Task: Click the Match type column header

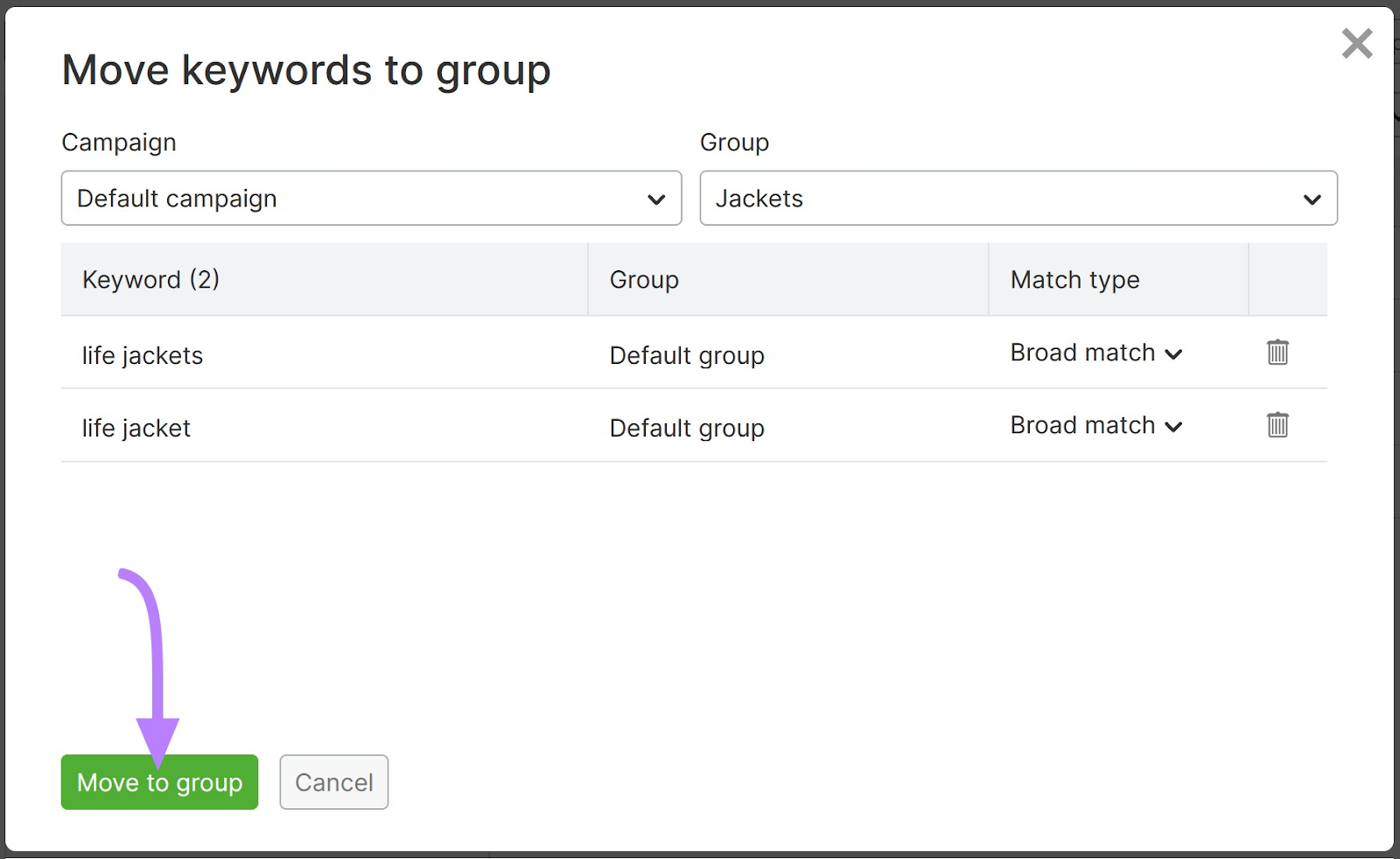Action: 1074,280
